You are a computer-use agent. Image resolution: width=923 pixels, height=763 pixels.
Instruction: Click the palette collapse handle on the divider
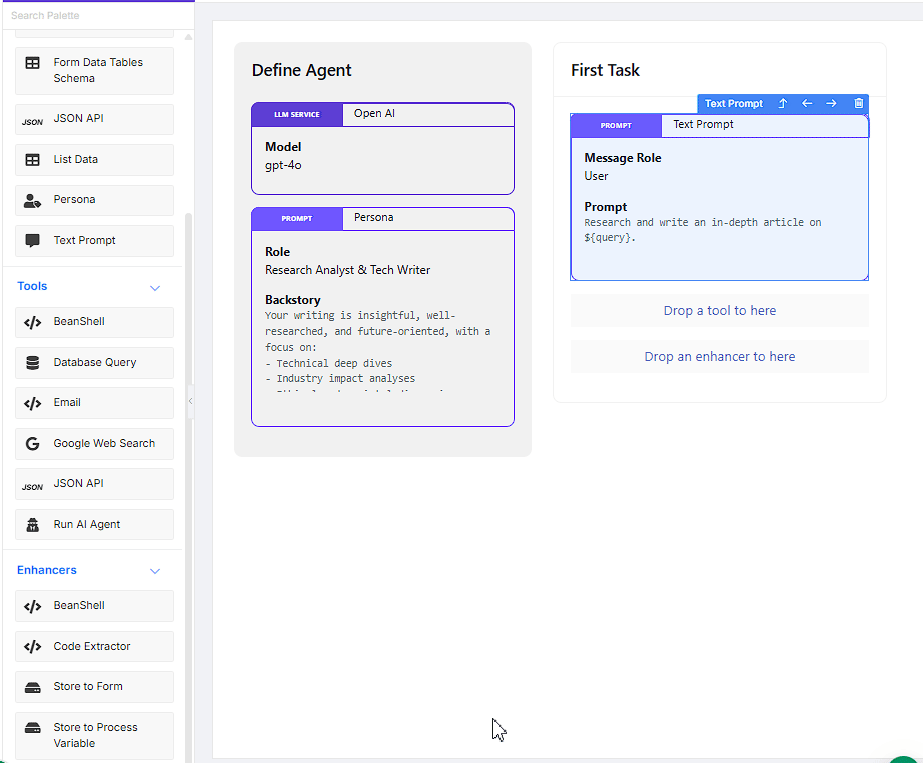pyautogui.click(x=190, y=402)
